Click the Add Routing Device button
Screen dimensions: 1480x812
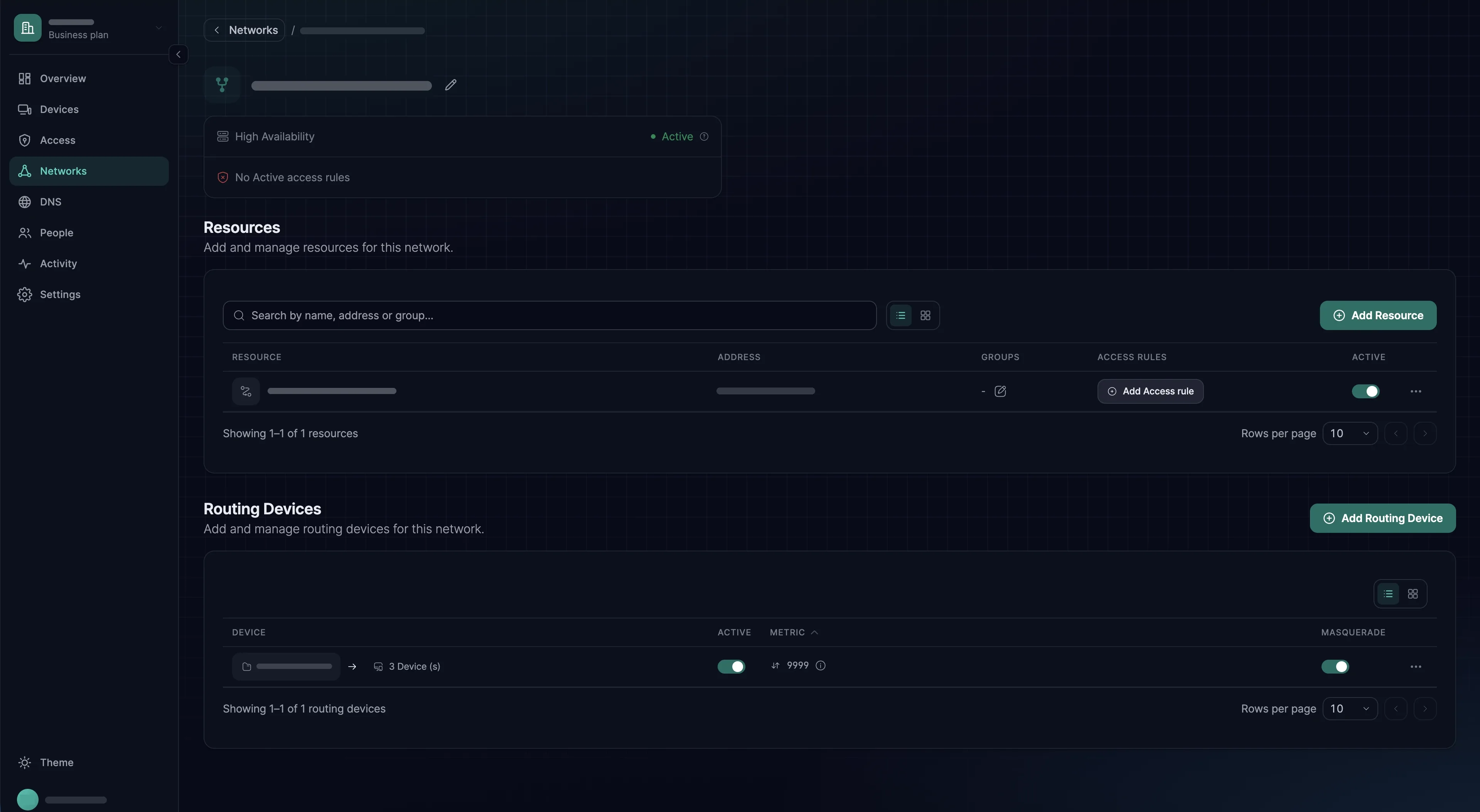pyautogui.click(x=1382, y=518)
